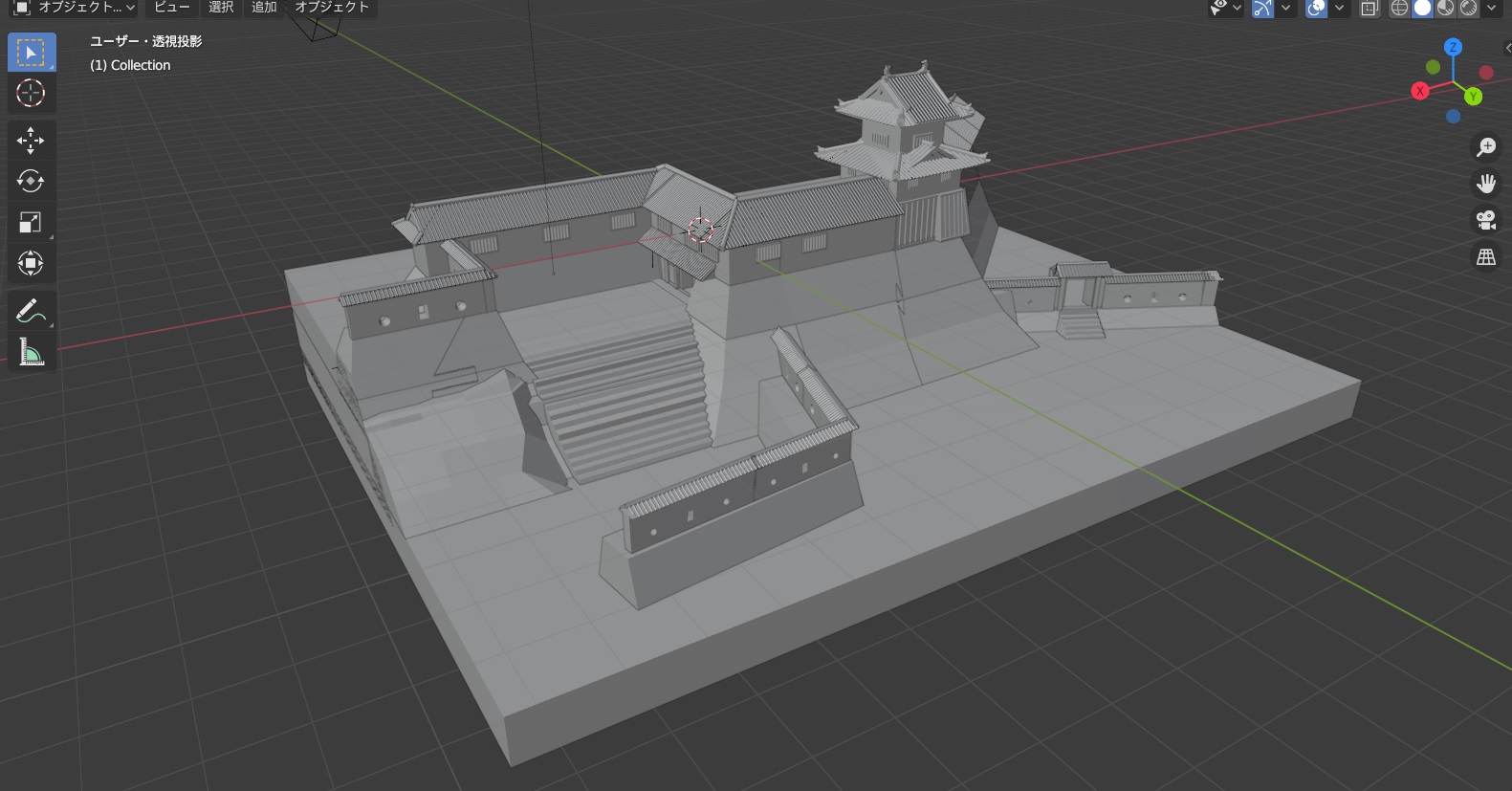Switch to wireframe shading mode
The width and height of the screenshot is (1512, 791).
(1399, 9)
